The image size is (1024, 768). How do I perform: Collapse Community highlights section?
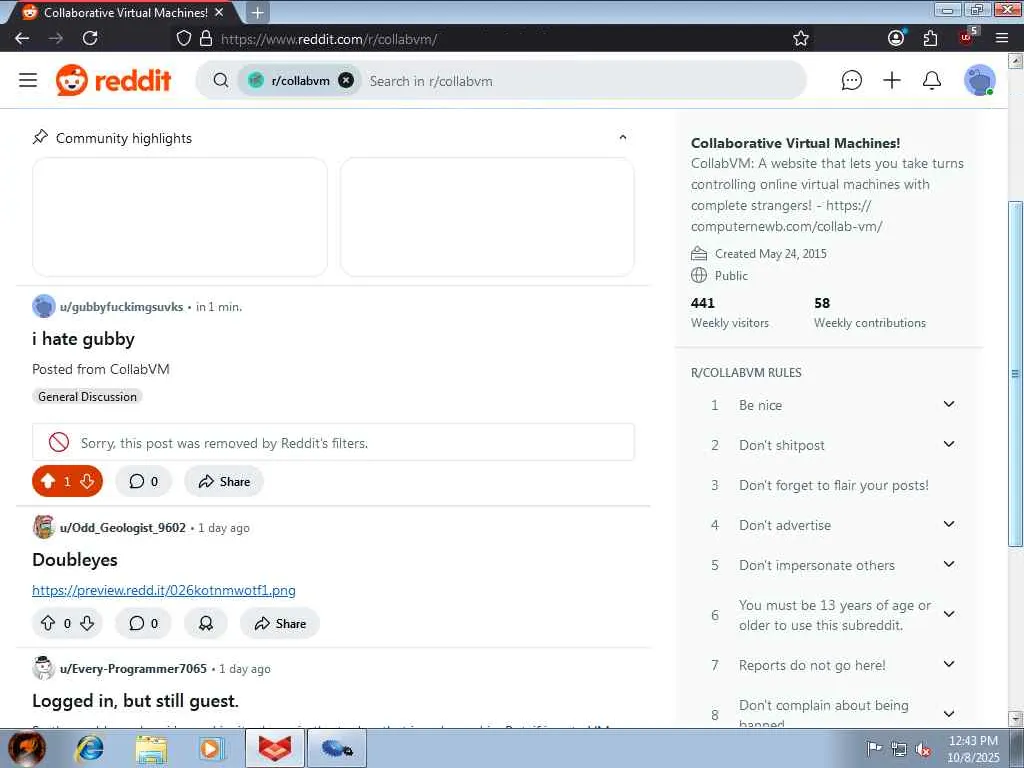point(622,137)
